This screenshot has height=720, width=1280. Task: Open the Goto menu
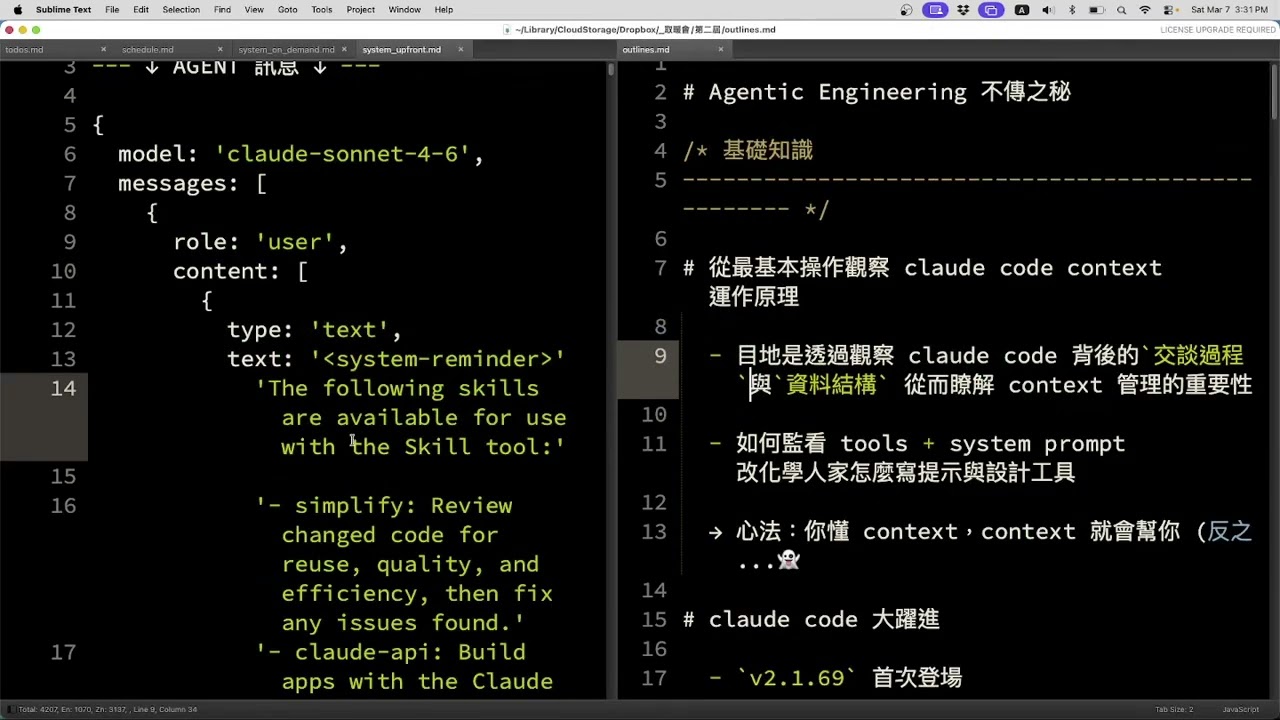(x=287, y=9)
